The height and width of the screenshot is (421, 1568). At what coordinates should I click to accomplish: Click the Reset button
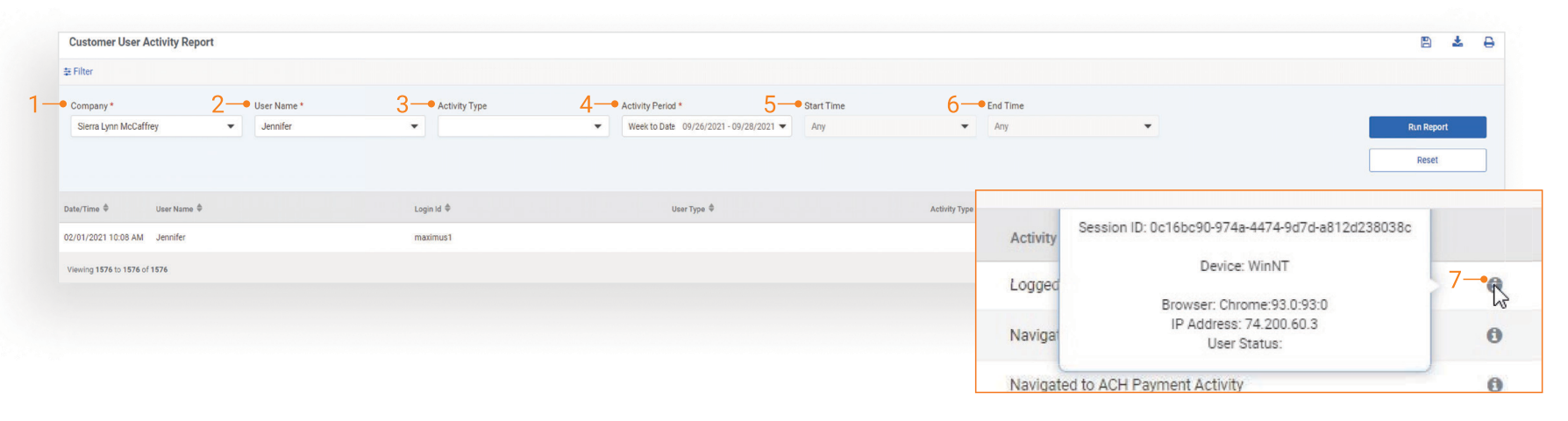click(x=1427, y=161)
